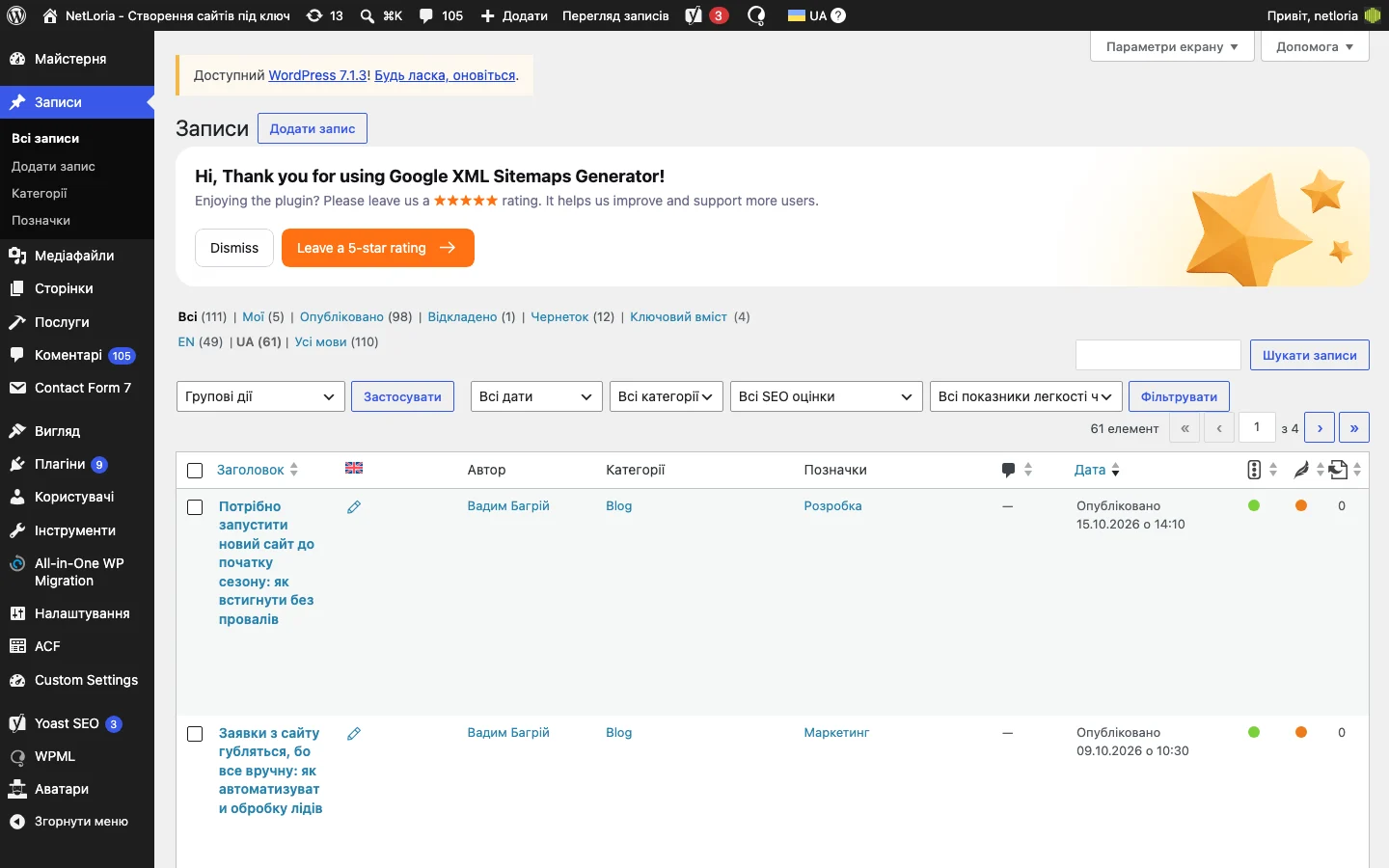Screen dimensions: 1389x868
Task: Open the Налаштування sidebar item
Action: [77, 613]
